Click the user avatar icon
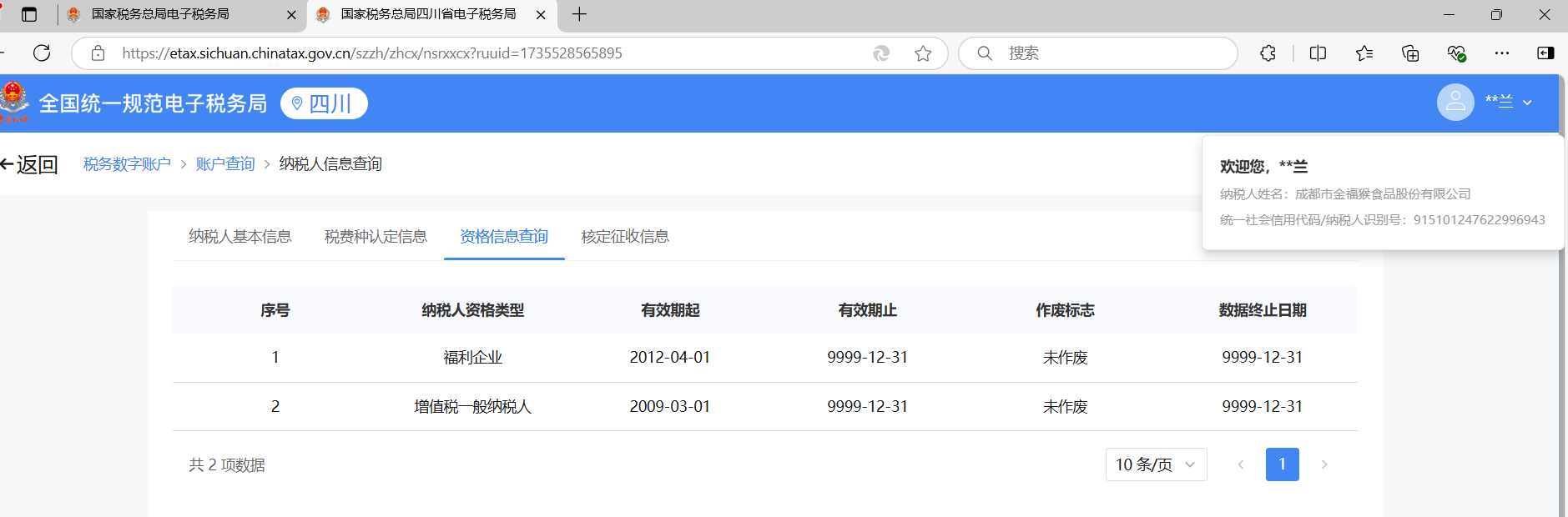Screen dimensions: 1568x517 [x=1455, y=103]
